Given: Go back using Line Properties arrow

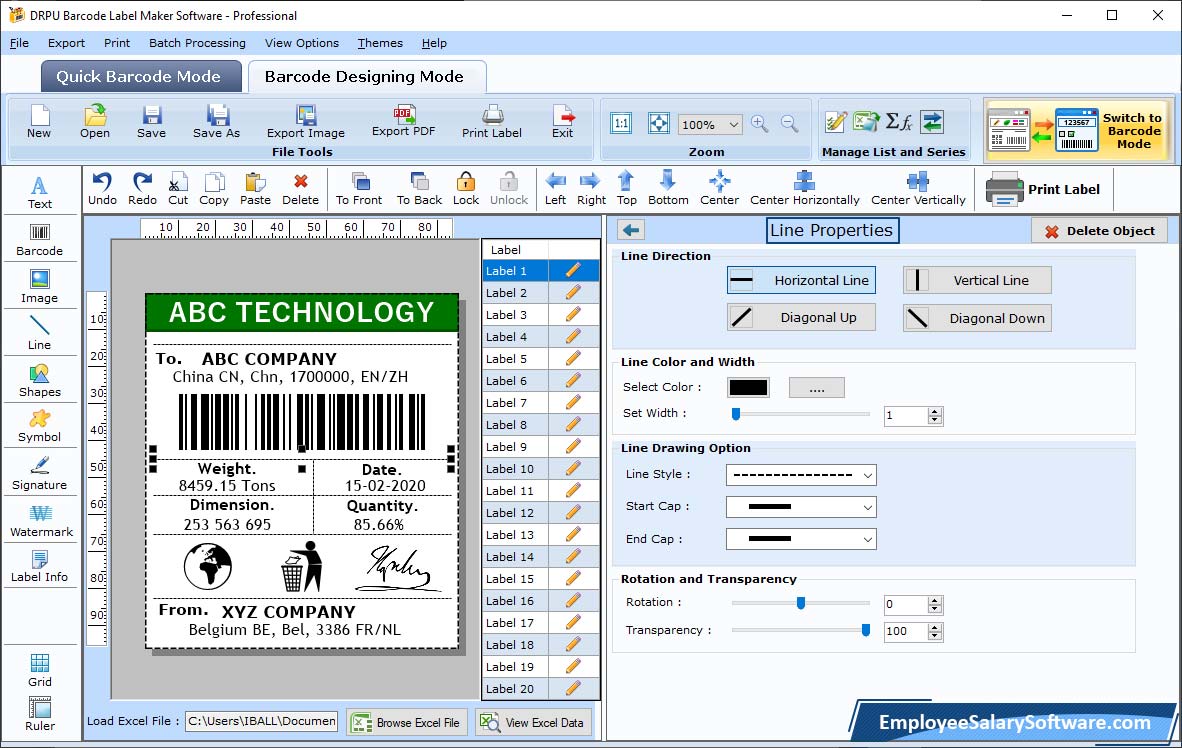Looking at the screenshot, I should pyautogui.click(x=631, y=230).
